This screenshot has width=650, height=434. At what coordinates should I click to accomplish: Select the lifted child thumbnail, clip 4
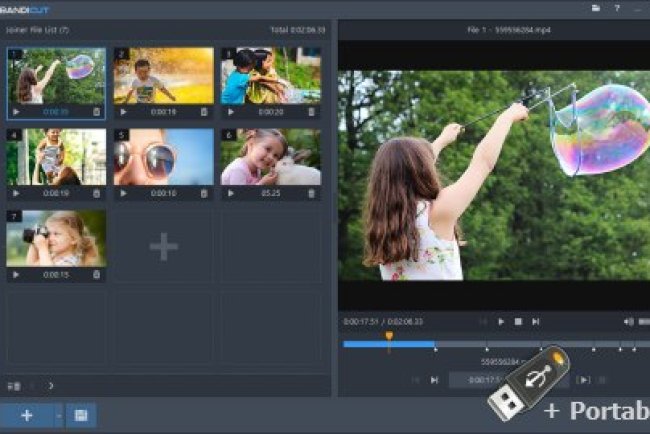click(56, 157)
